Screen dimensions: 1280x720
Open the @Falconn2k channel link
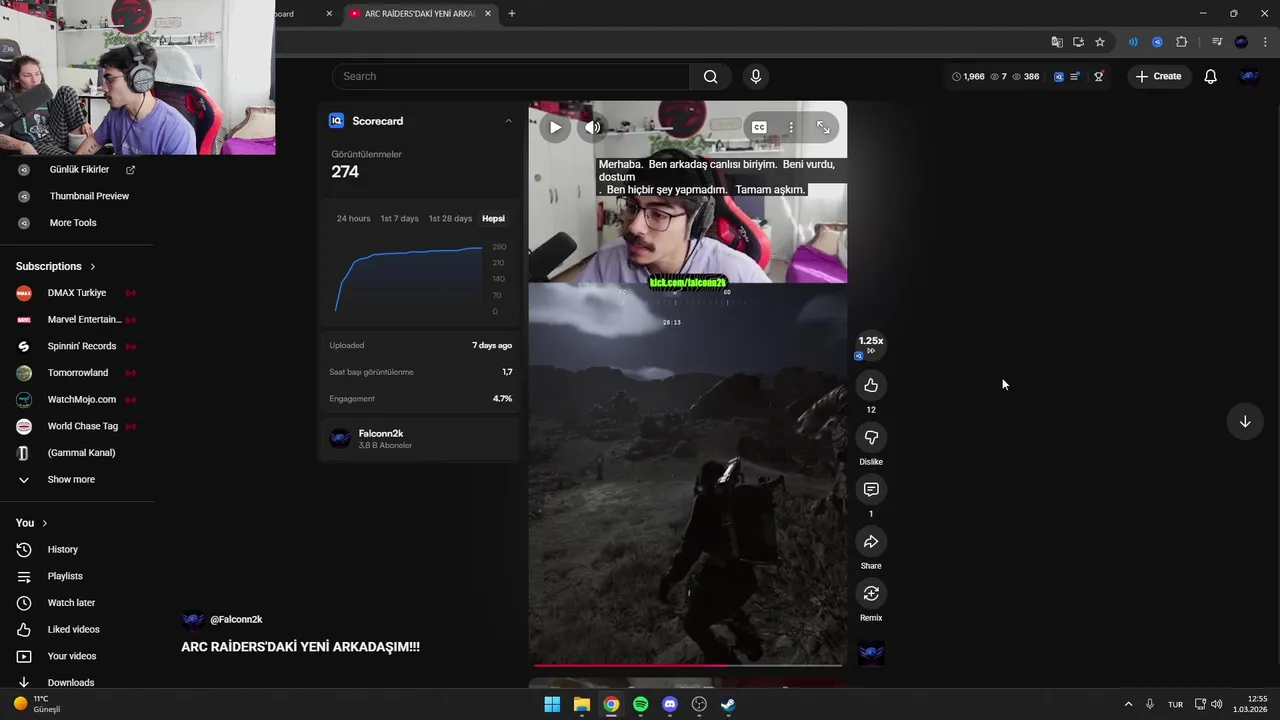pos(236,619)
